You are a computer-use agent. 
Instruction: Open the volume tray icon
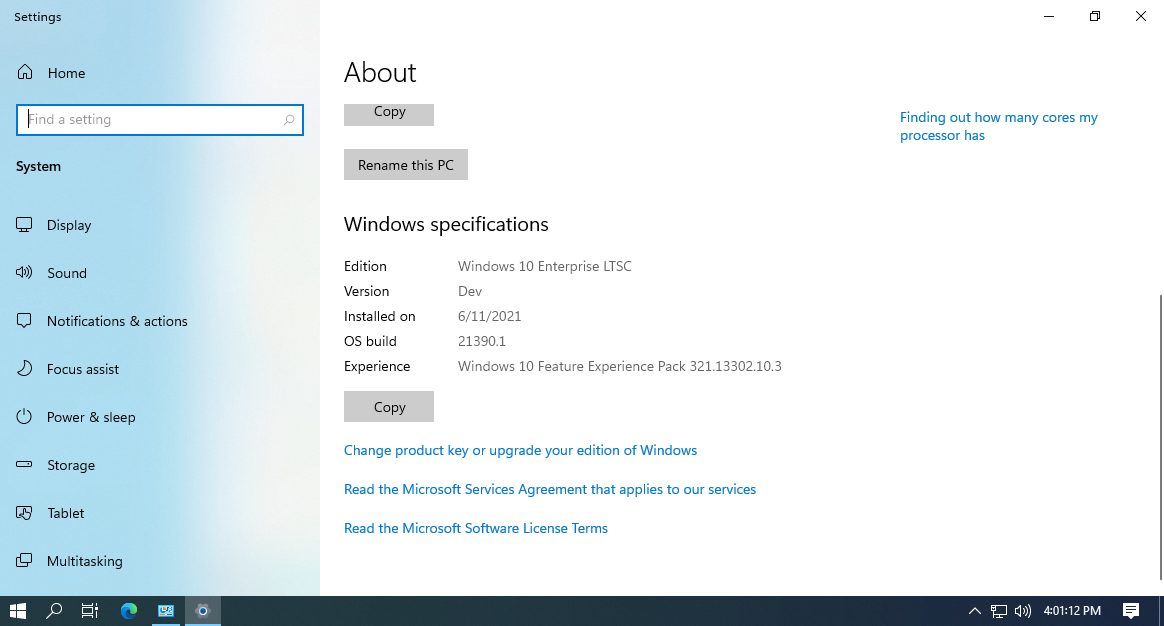click(x=1023, y=610)
